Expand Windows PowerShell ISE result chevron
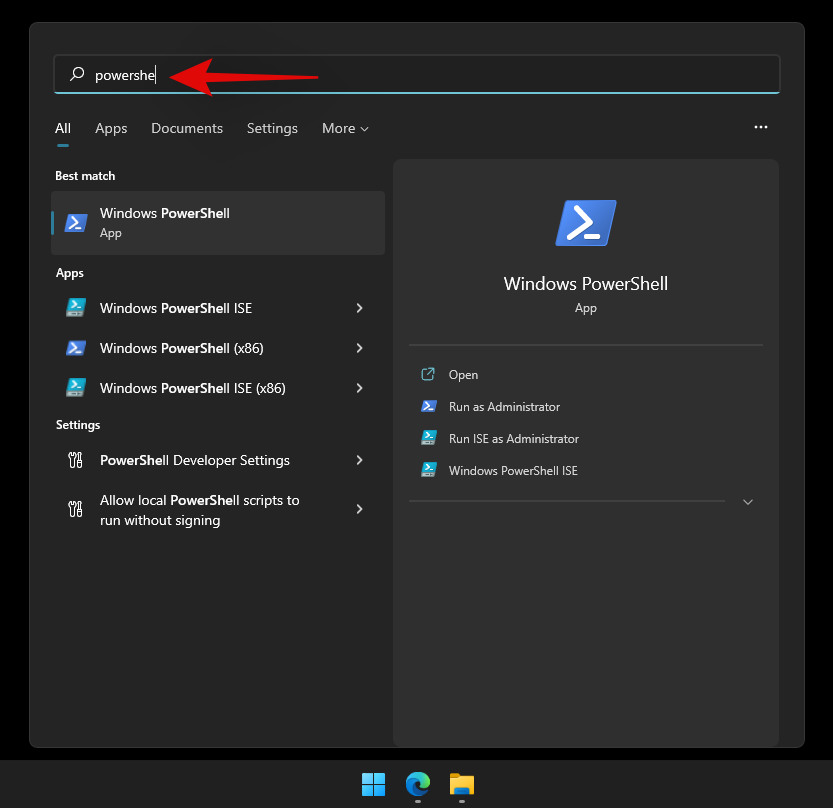This screenshot has width=833, height=808. pyautogui.click(x=359, y=308)
